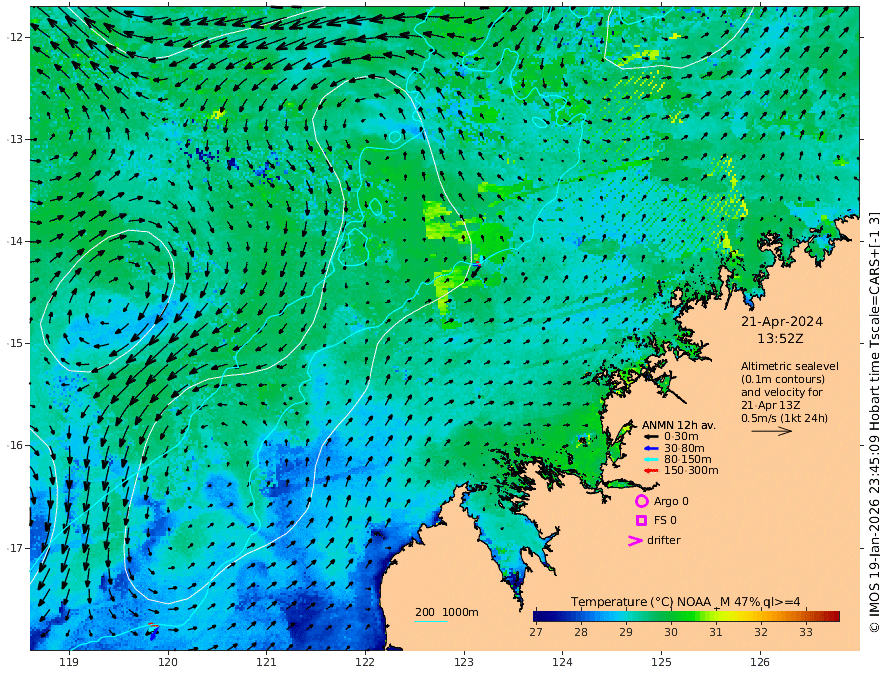Click the red 150-300m arrow legend icon
This screenshot has width=880, height=680.
tap(651, 471)
